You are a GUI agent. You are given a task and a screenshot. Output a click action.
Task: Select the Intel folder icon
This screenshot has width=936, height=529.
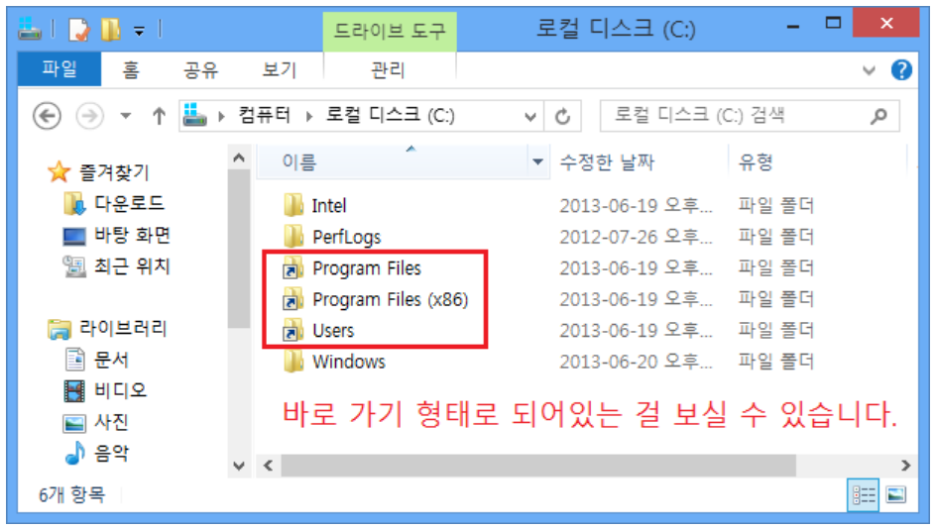click(x=293, y=205)
